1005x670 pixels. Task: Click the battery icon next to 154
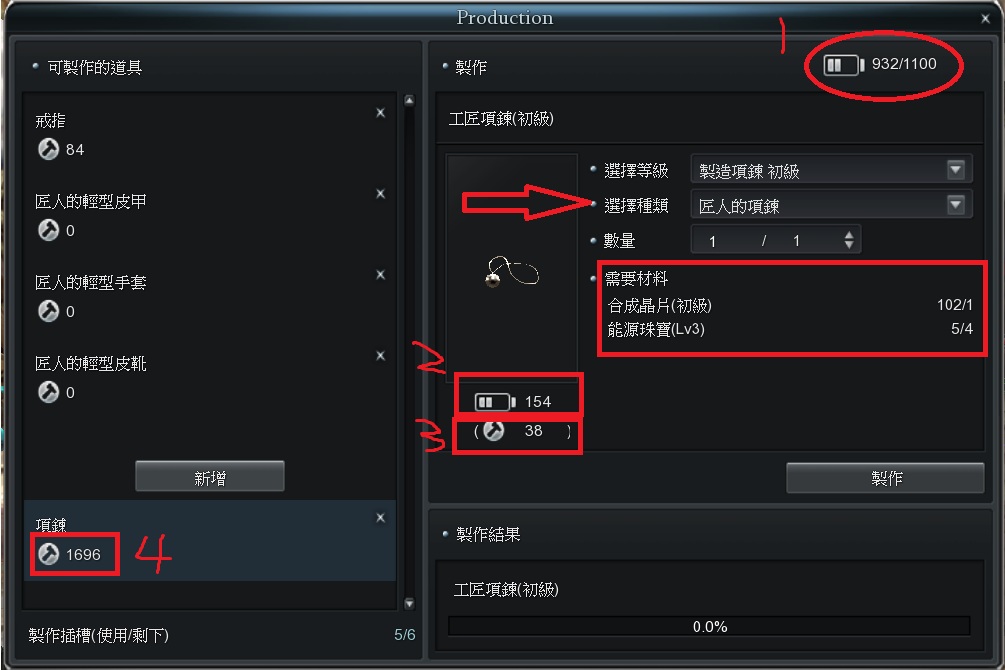[x=495, y=402]
